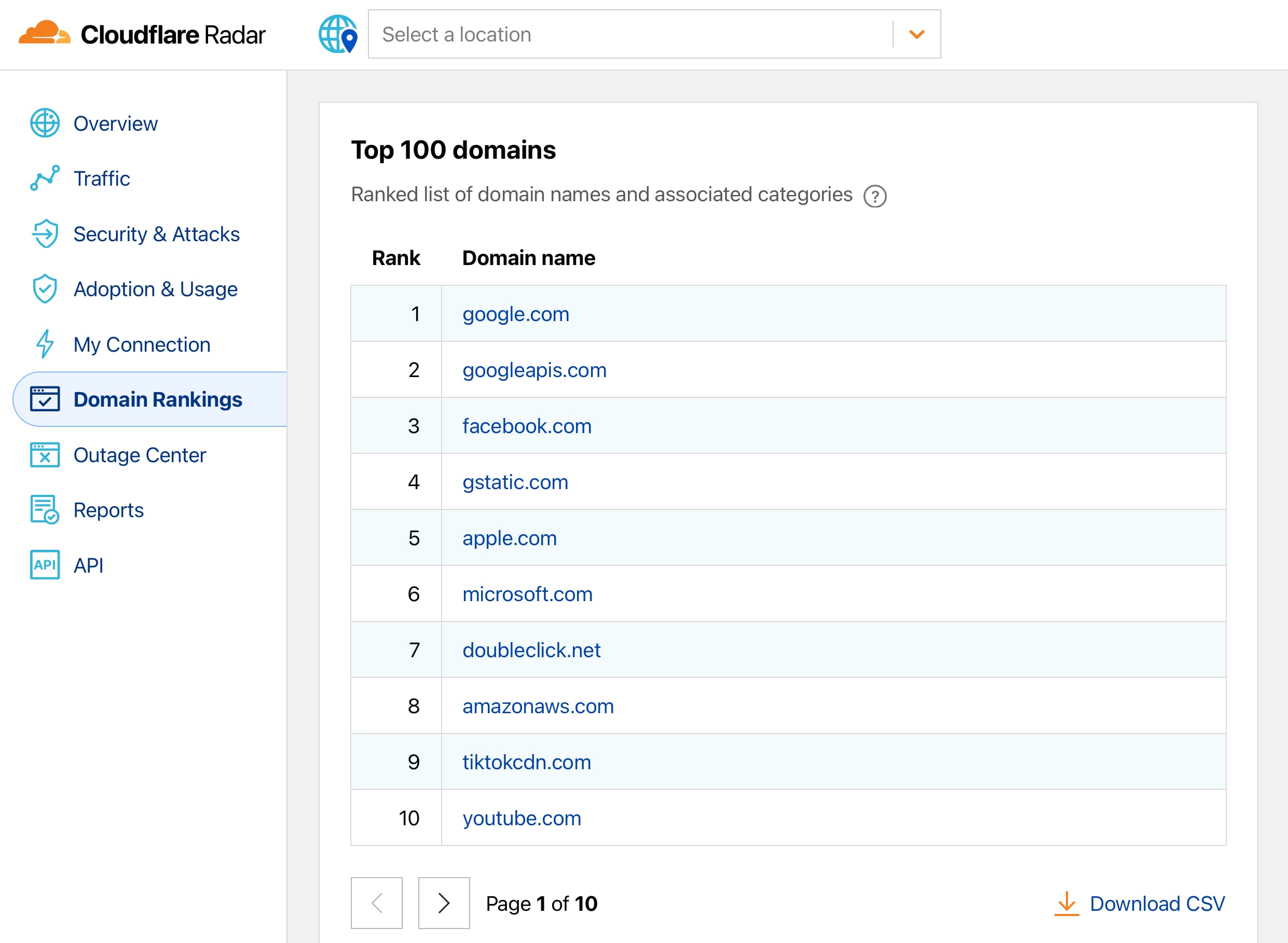This screenshot has height=943, width=1288.
Task: Open the API section
Action: click(89, 566)
